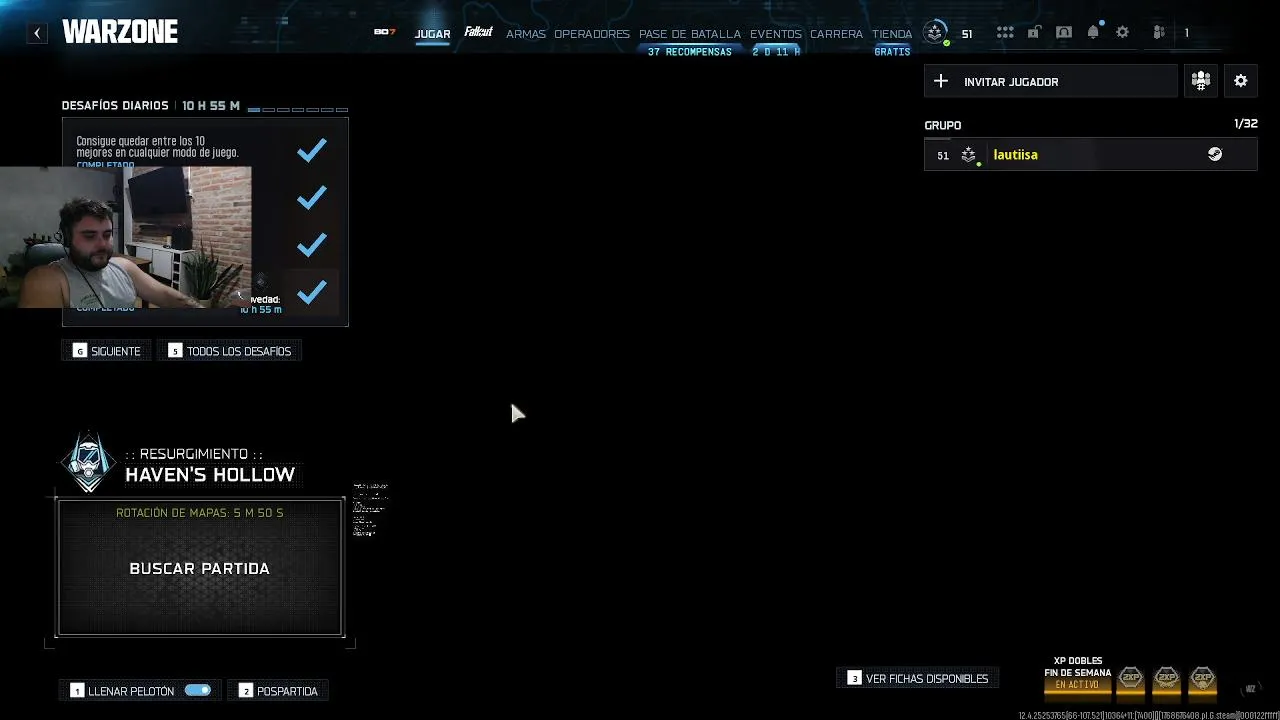
Task: Click second daily challenge checkmark
Action: click(x=312, y=197)
